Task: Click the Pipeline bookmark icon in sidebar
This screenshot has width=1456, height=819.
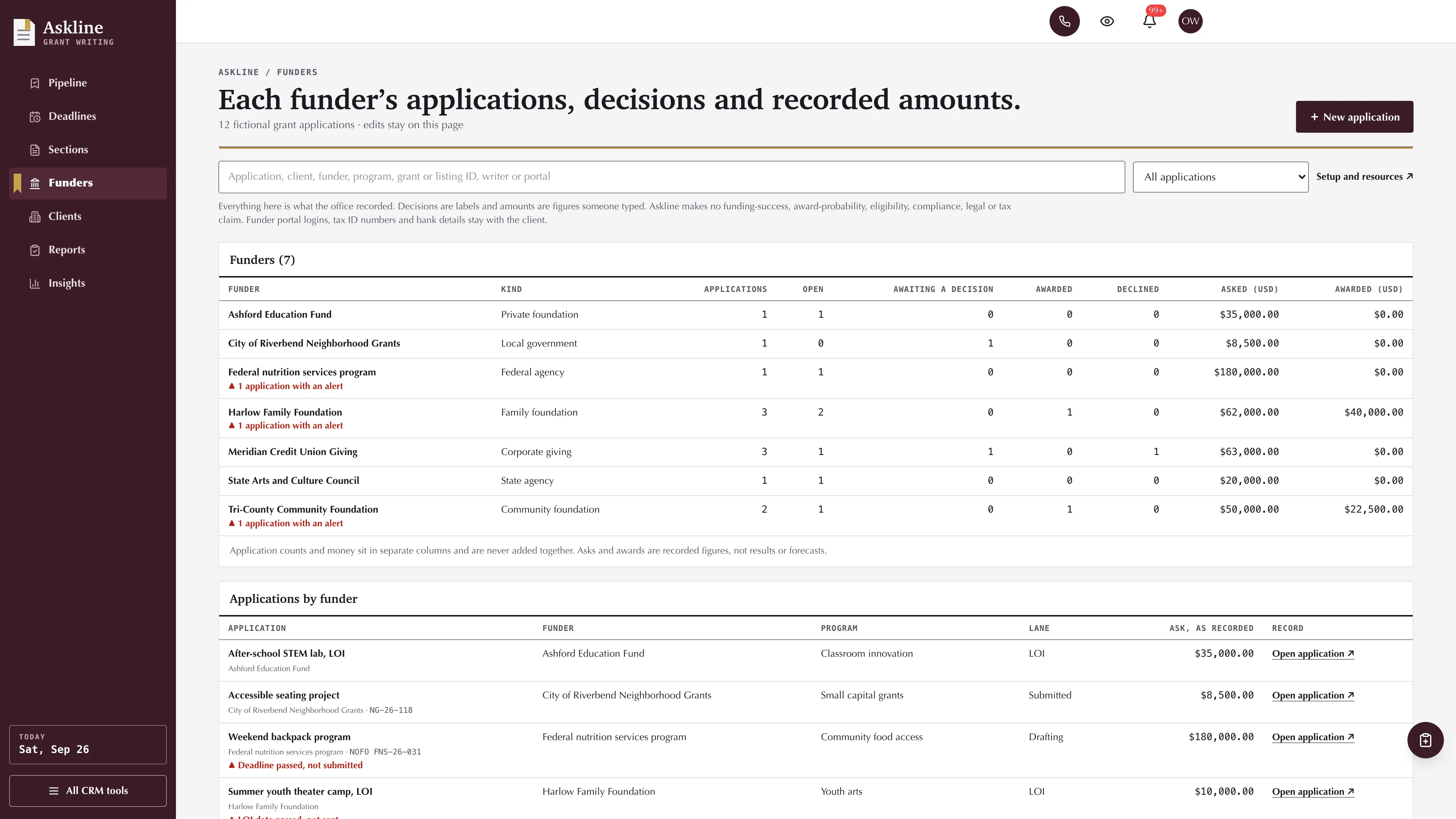Action: pos(35,83)
